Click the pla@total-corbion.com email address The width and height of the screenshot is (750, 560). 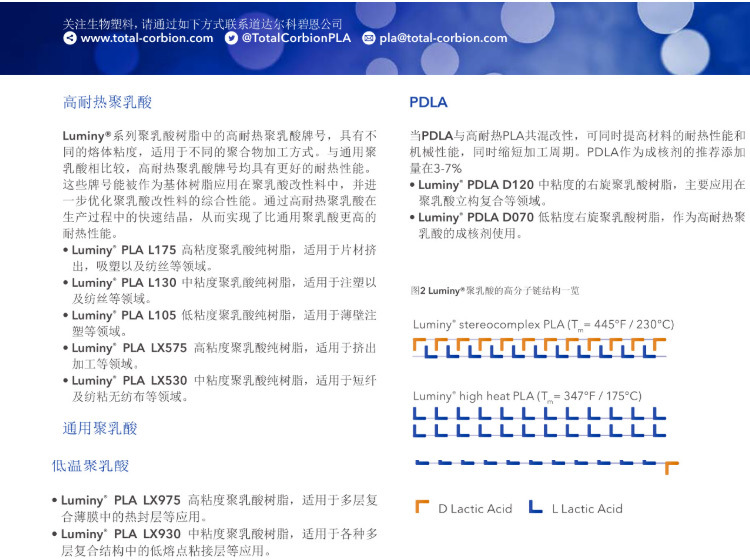(443, 38)
